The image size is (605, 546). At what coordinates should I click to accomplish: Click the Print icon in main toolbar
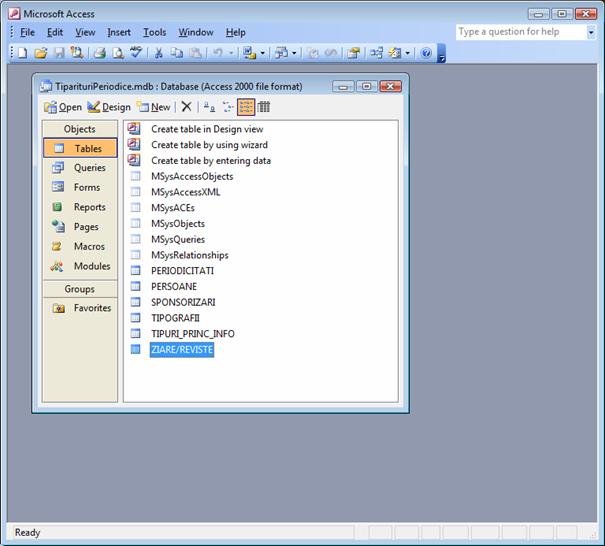(100, 52)
